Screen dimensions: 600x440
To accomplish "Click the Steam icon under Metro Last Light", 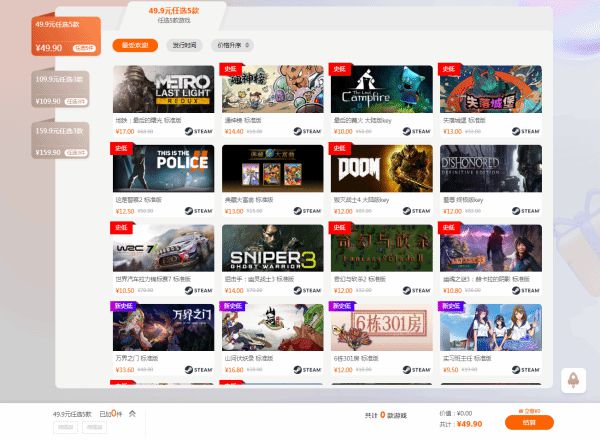I will (x=198, y=131).
